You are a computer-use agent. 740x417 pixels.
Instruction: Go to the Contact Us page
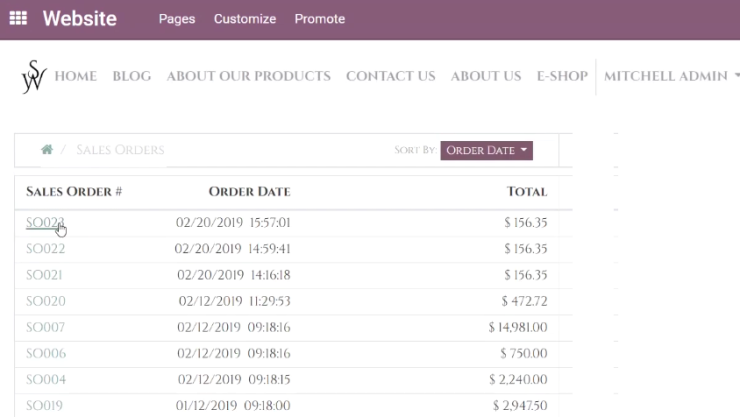[390, 76]
